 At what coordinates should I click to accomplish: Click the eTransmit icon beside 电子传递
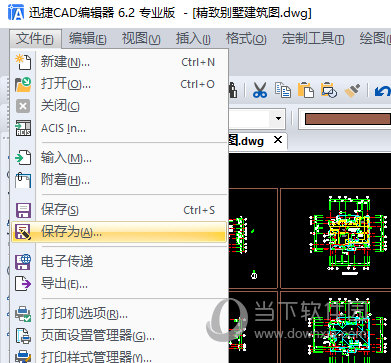pos(23,262)
